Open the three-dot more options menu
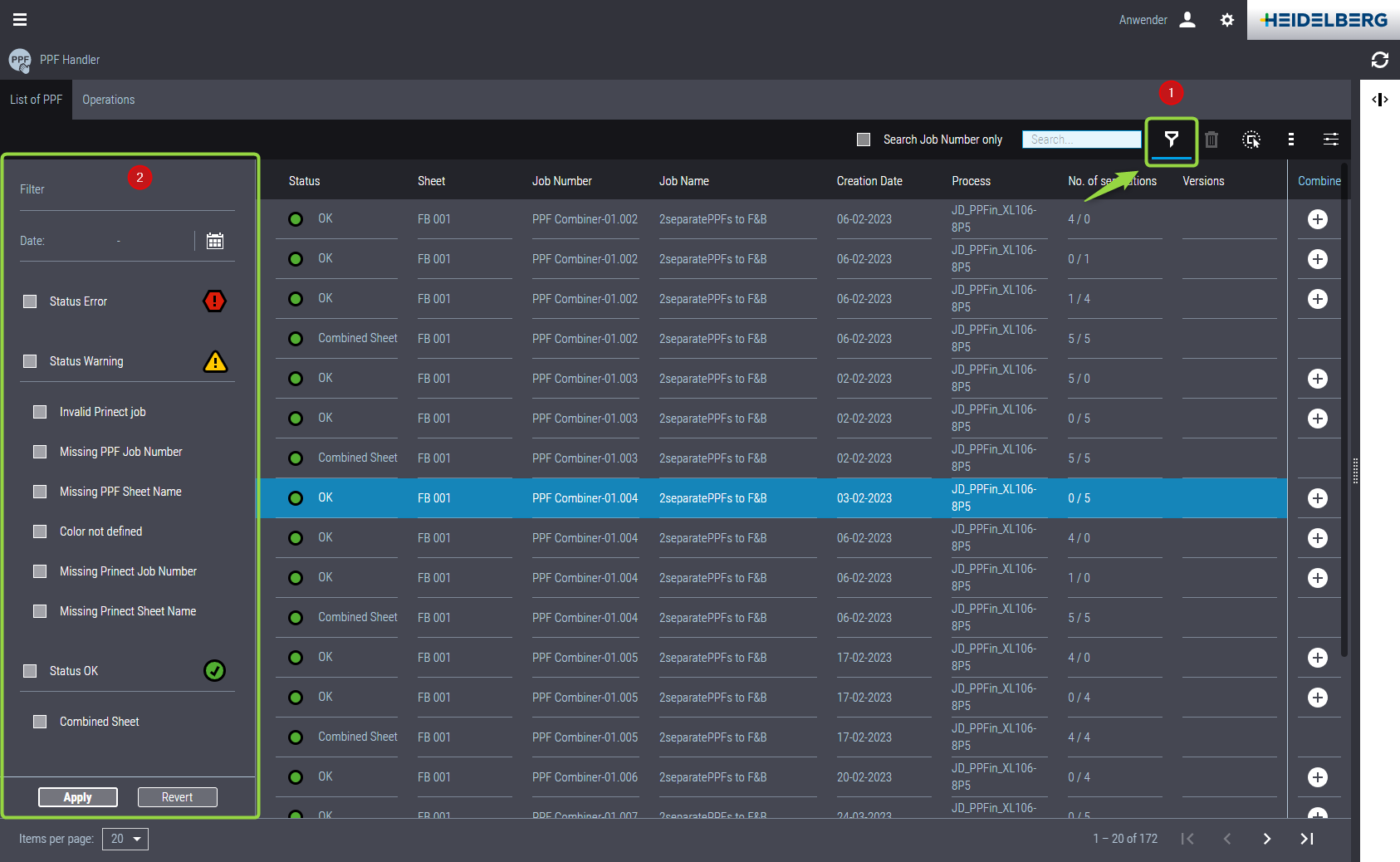The height and width of the screenshot is (862, 1400). 1291,140
